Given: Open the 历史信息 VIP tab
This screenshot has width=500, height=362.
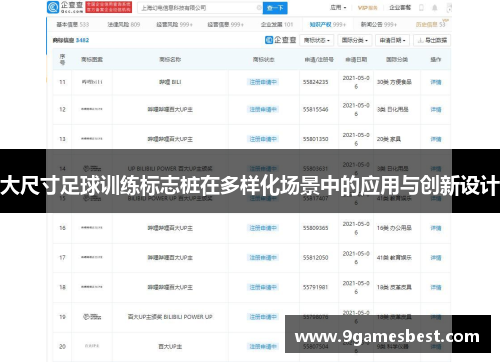Looking at the screenshot, I should point(431,24).
